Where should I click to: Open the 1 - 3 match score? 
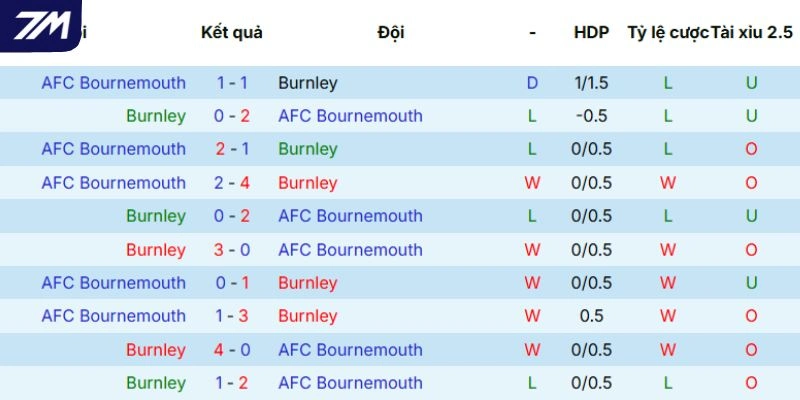[234, 316]
